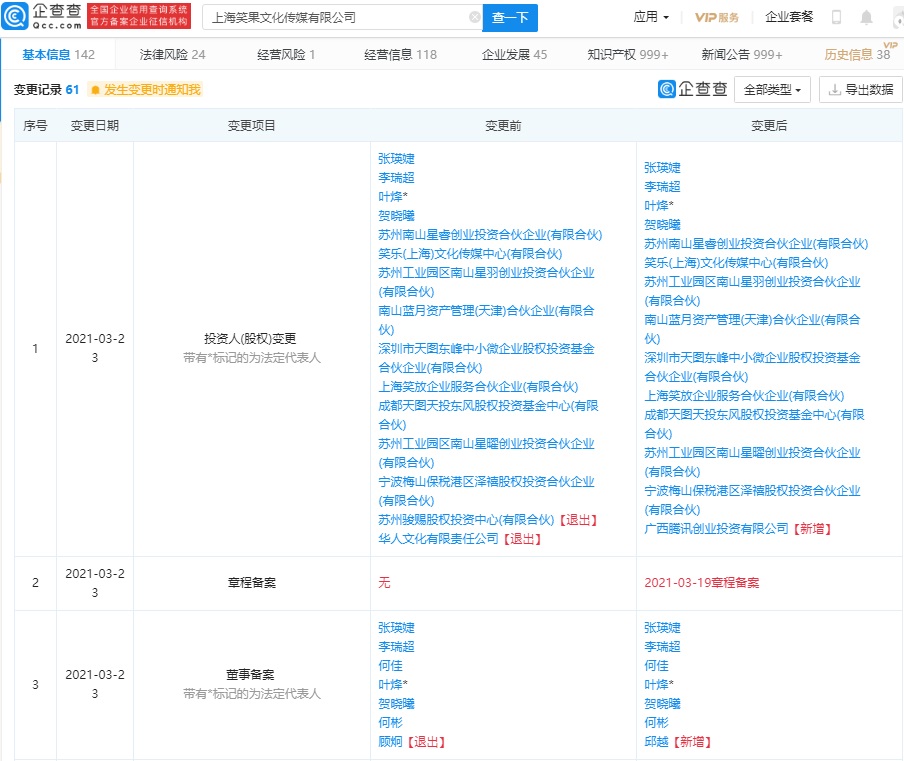Open 苏州南山星睿创业投资 link in 变更前 column
Screen dimensions: 904x761
click(x=490, y=235)
